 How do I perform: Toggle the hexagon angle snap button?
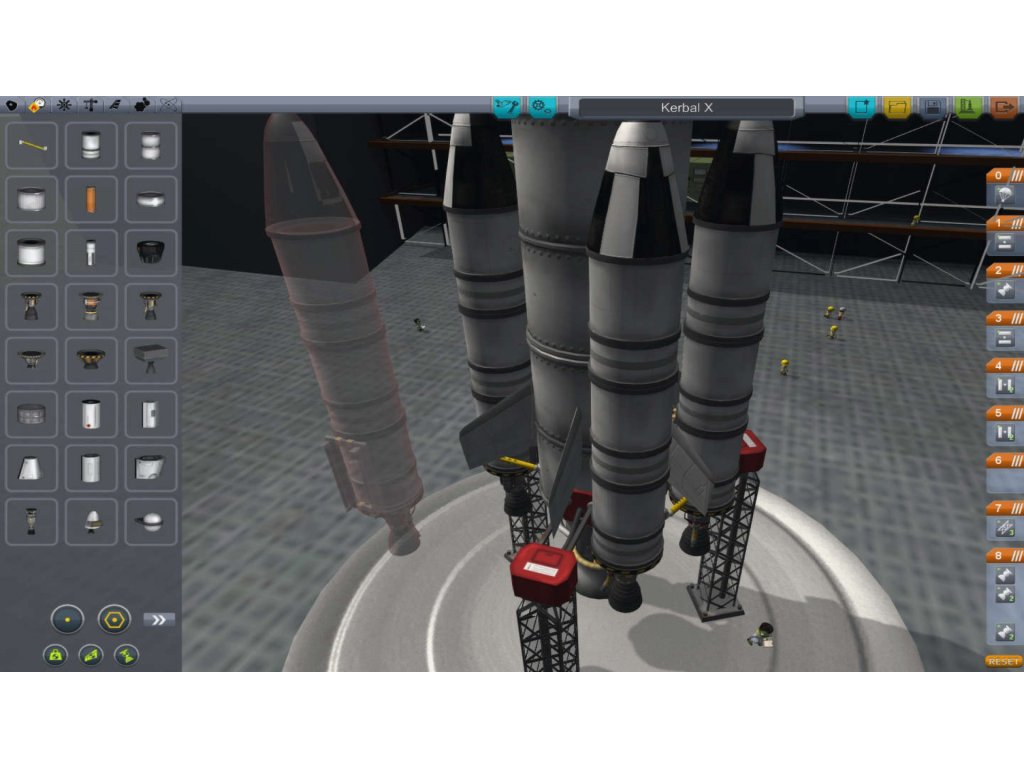(x=114, y=619)
